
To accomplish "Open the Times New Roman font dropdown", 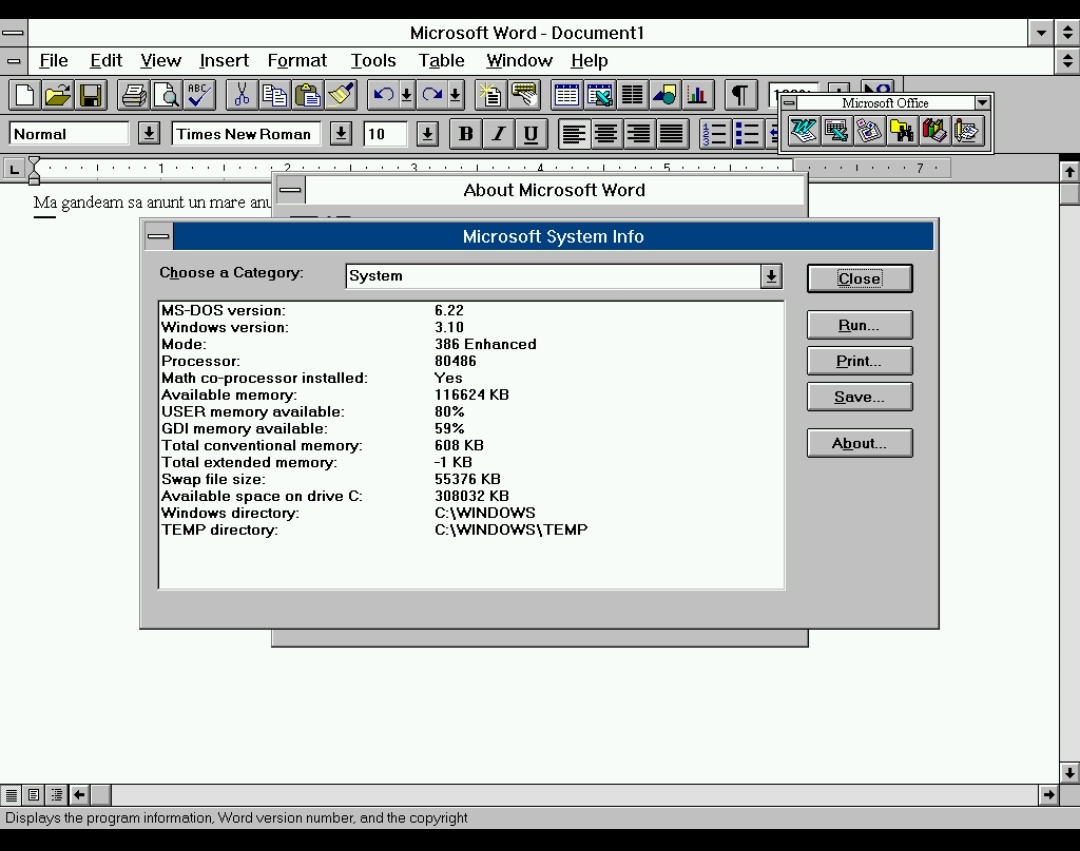I will coord(341,134).
